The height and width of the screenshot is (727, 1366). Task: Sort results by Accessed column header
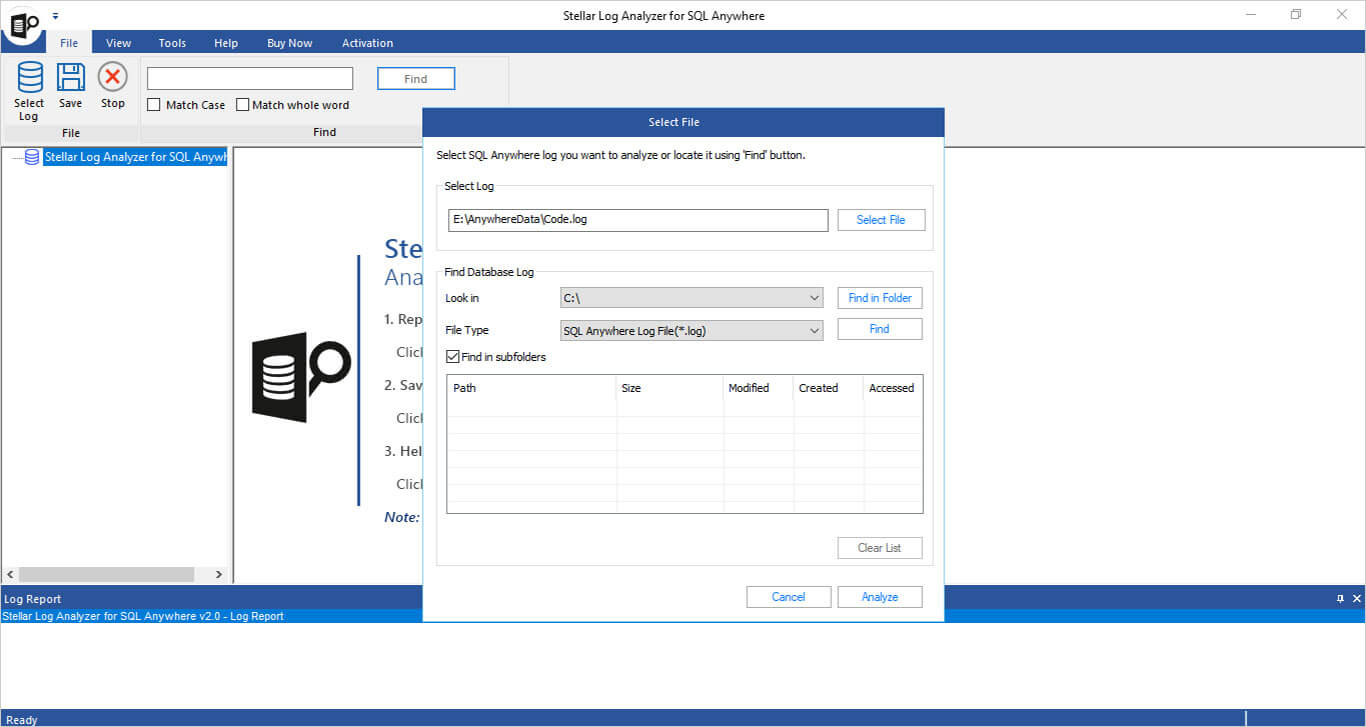(892, 388)
